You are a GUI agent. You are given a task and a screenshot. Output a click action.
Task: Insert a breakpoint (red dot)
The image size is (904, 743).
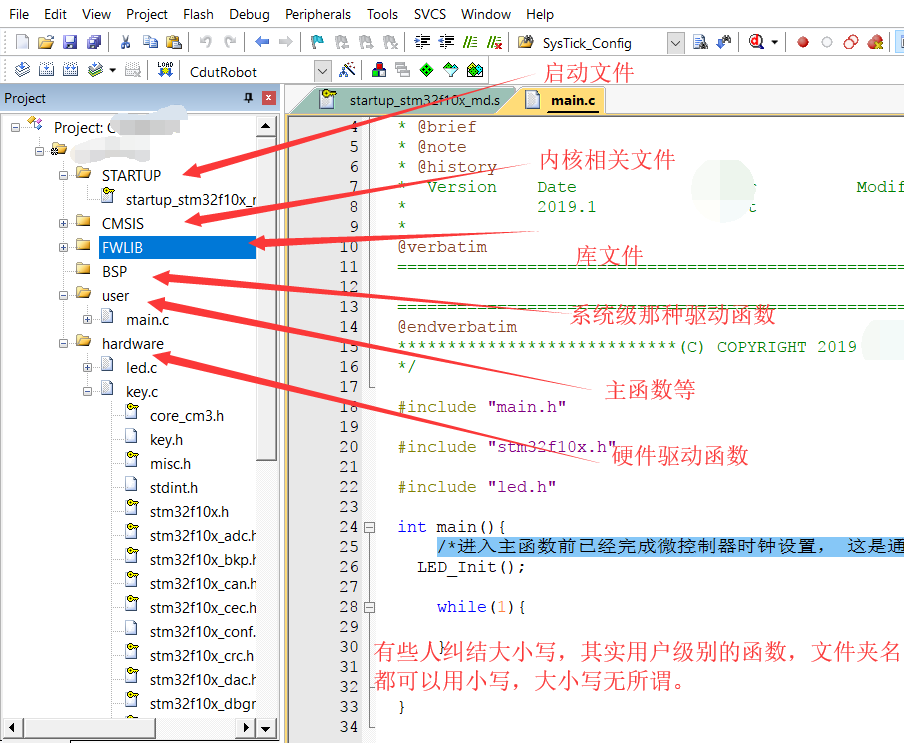[803, 42]
